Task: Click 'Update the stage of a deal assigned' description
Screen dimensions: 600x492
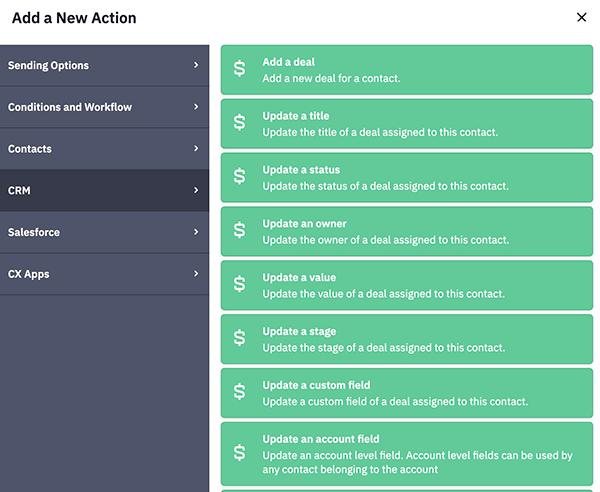Action: (384, 348)
